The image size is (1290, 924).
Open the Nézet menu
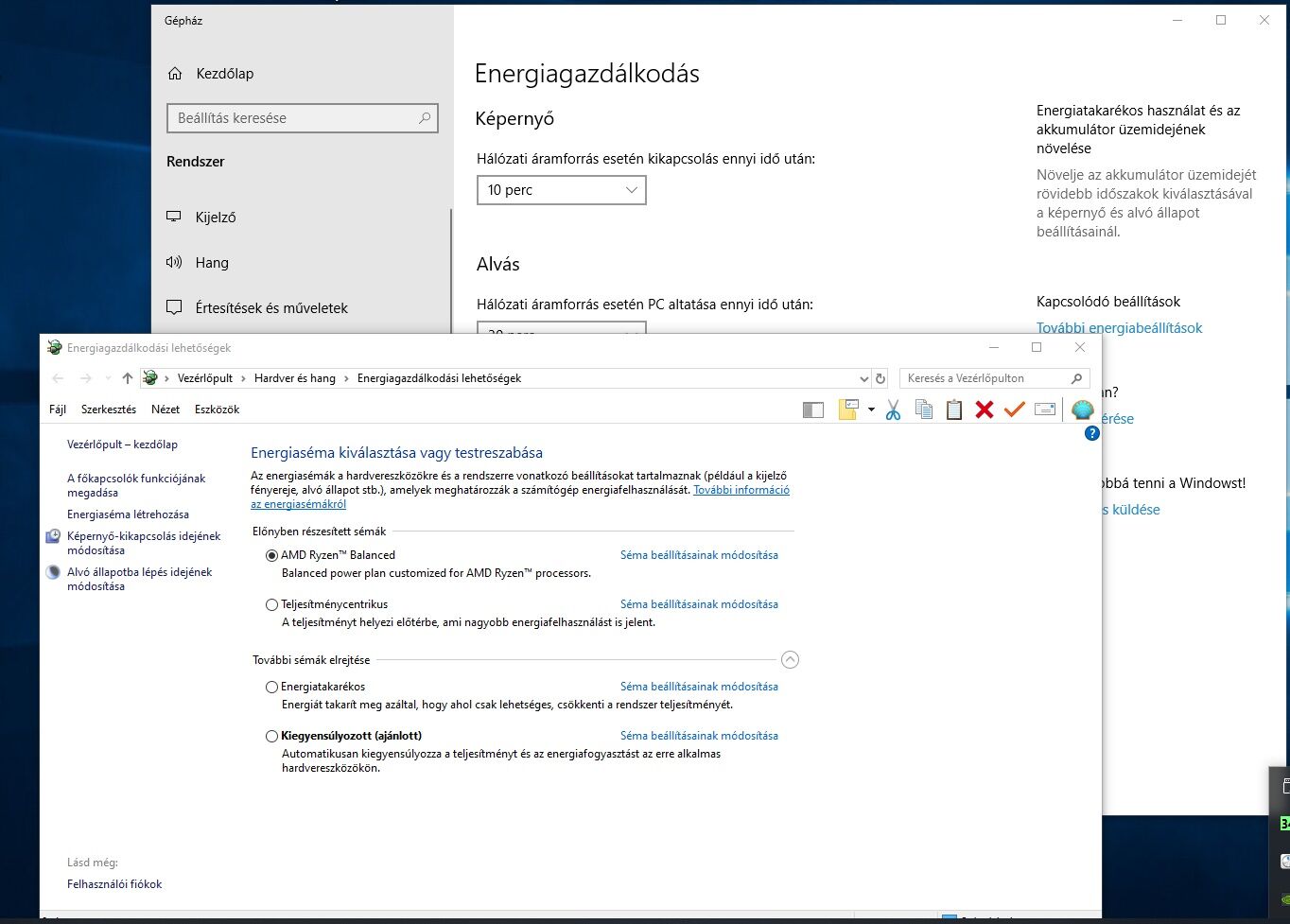point(166,410)
